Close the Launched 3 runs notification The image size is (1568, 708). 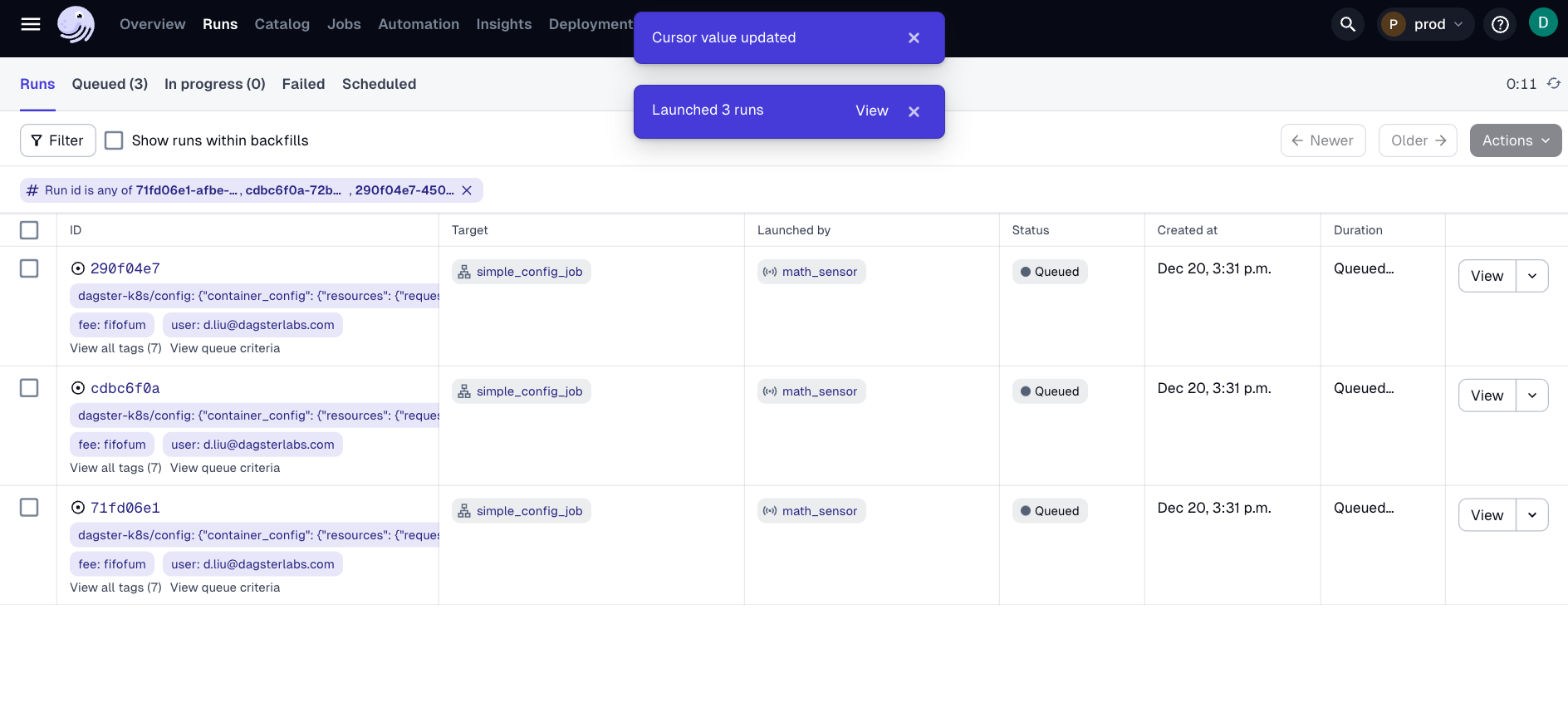point(914,111)
